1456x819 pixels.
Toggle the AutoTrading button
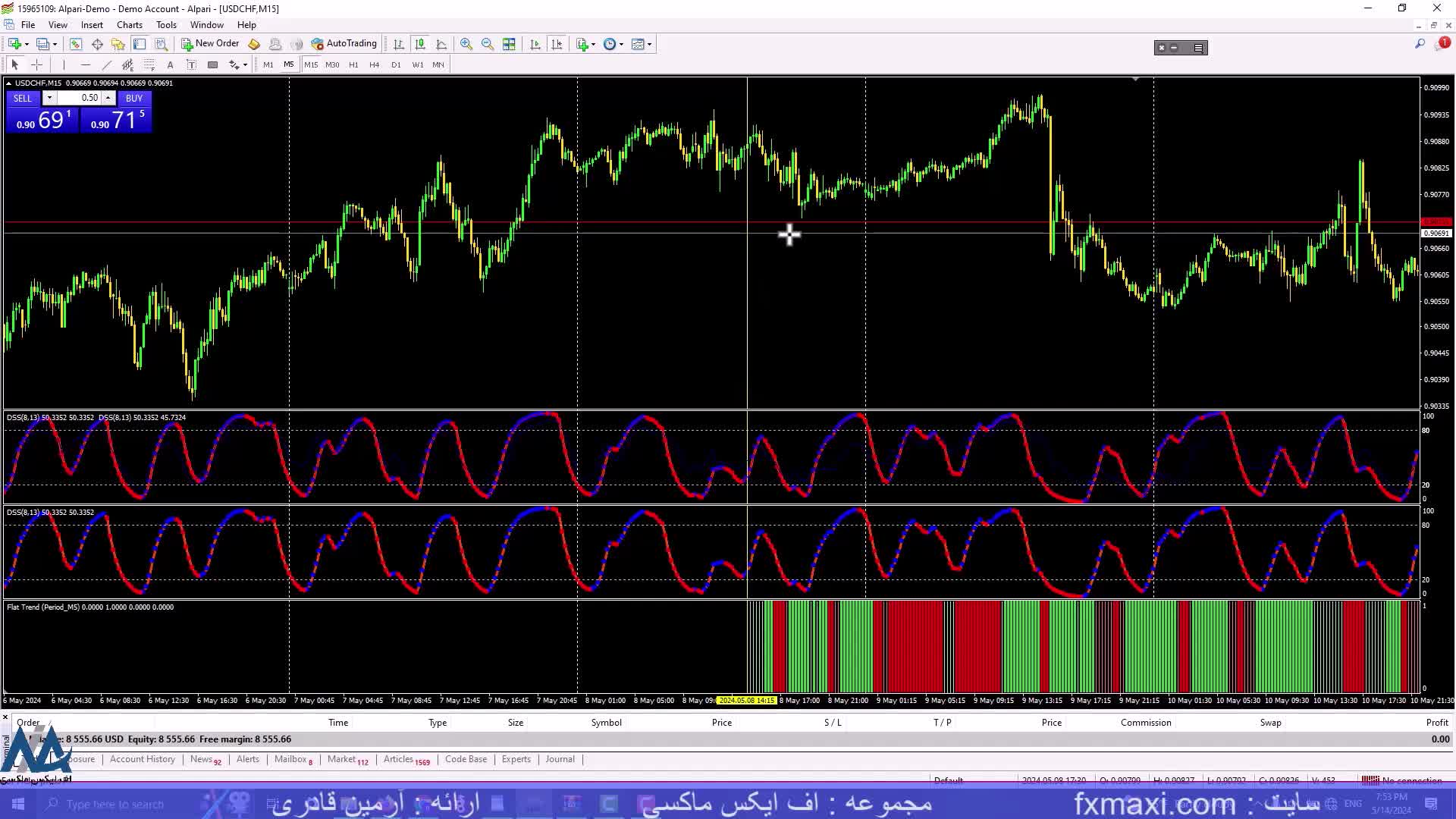click(x=344, y=44)
